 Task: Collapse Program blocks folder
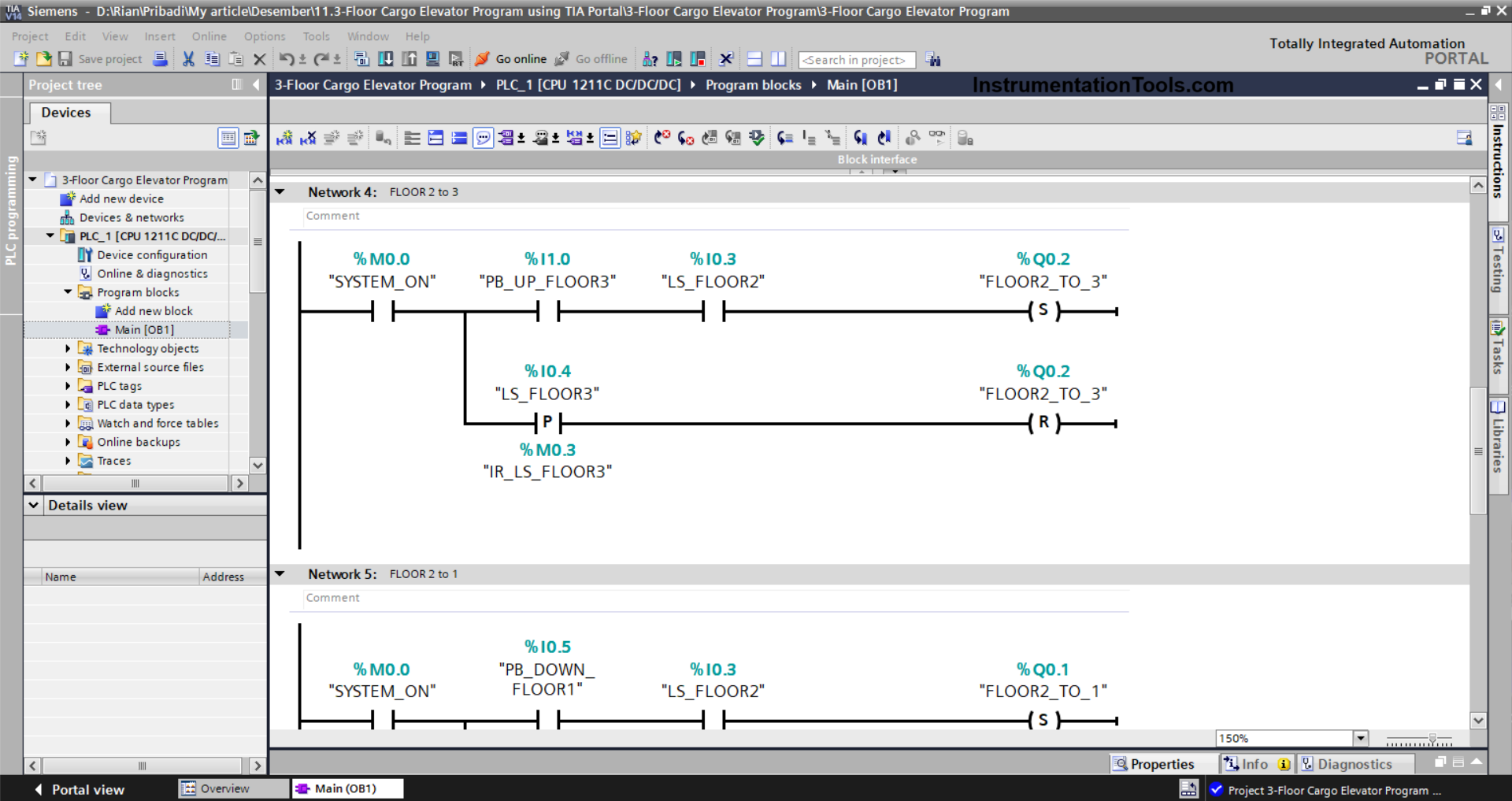click(x=68, y=291)
